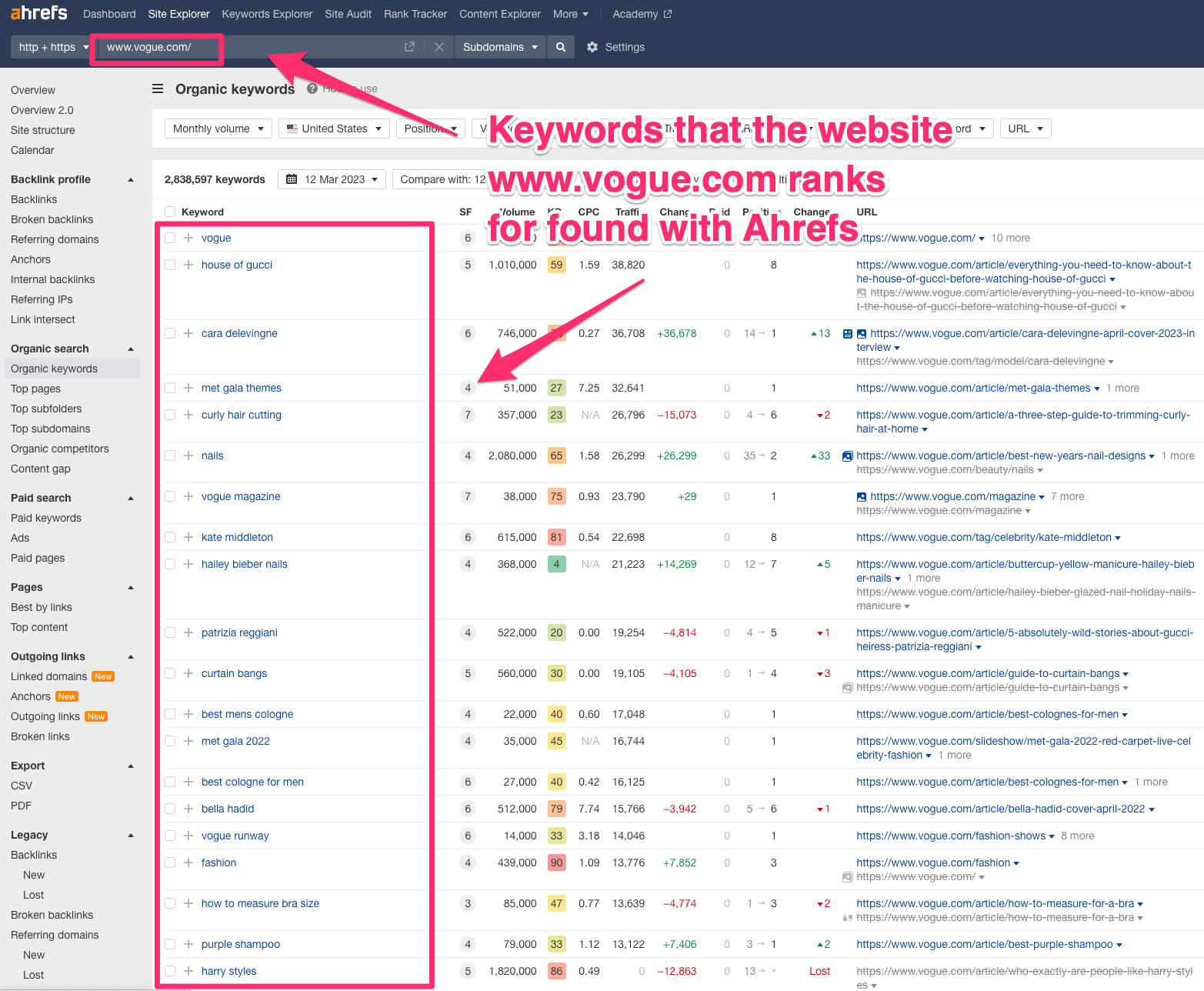Sort by the Keyword column header
The height and width of the screenshot is (991, 1204).
202,212
